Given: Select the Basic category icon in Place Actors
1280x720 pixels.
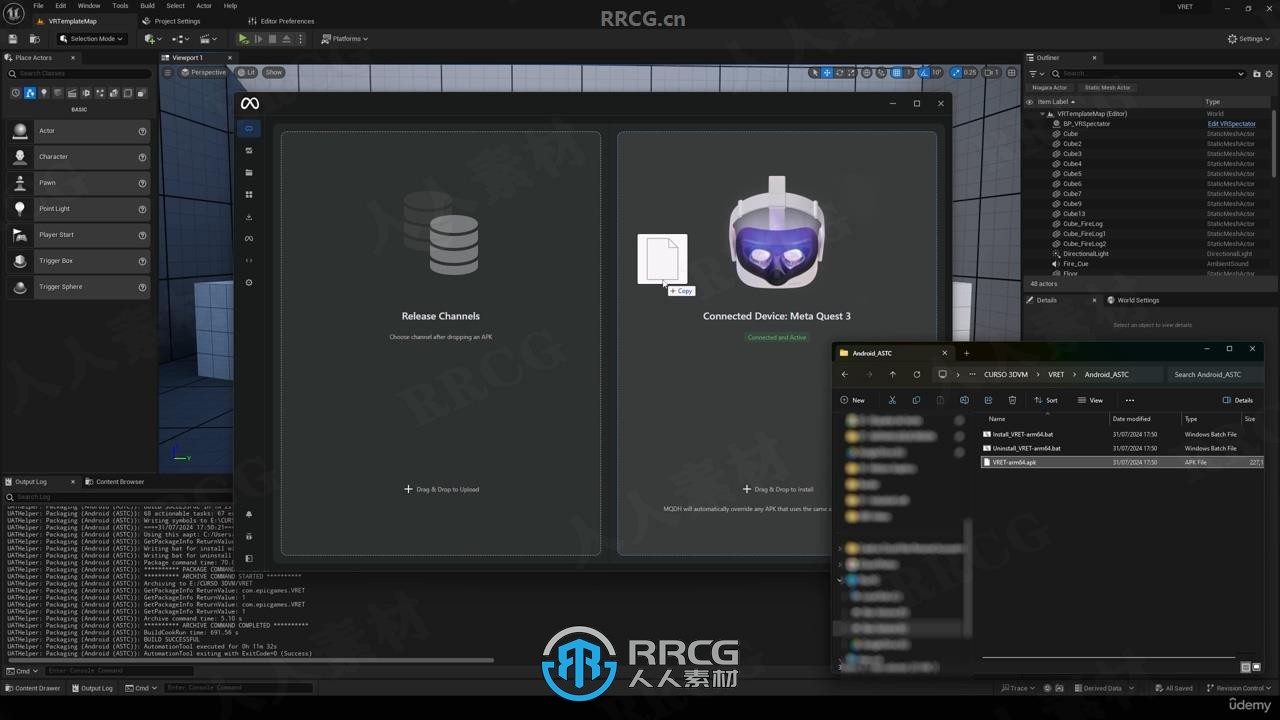Looking at the screenshot, I should [x=30, y=93].
